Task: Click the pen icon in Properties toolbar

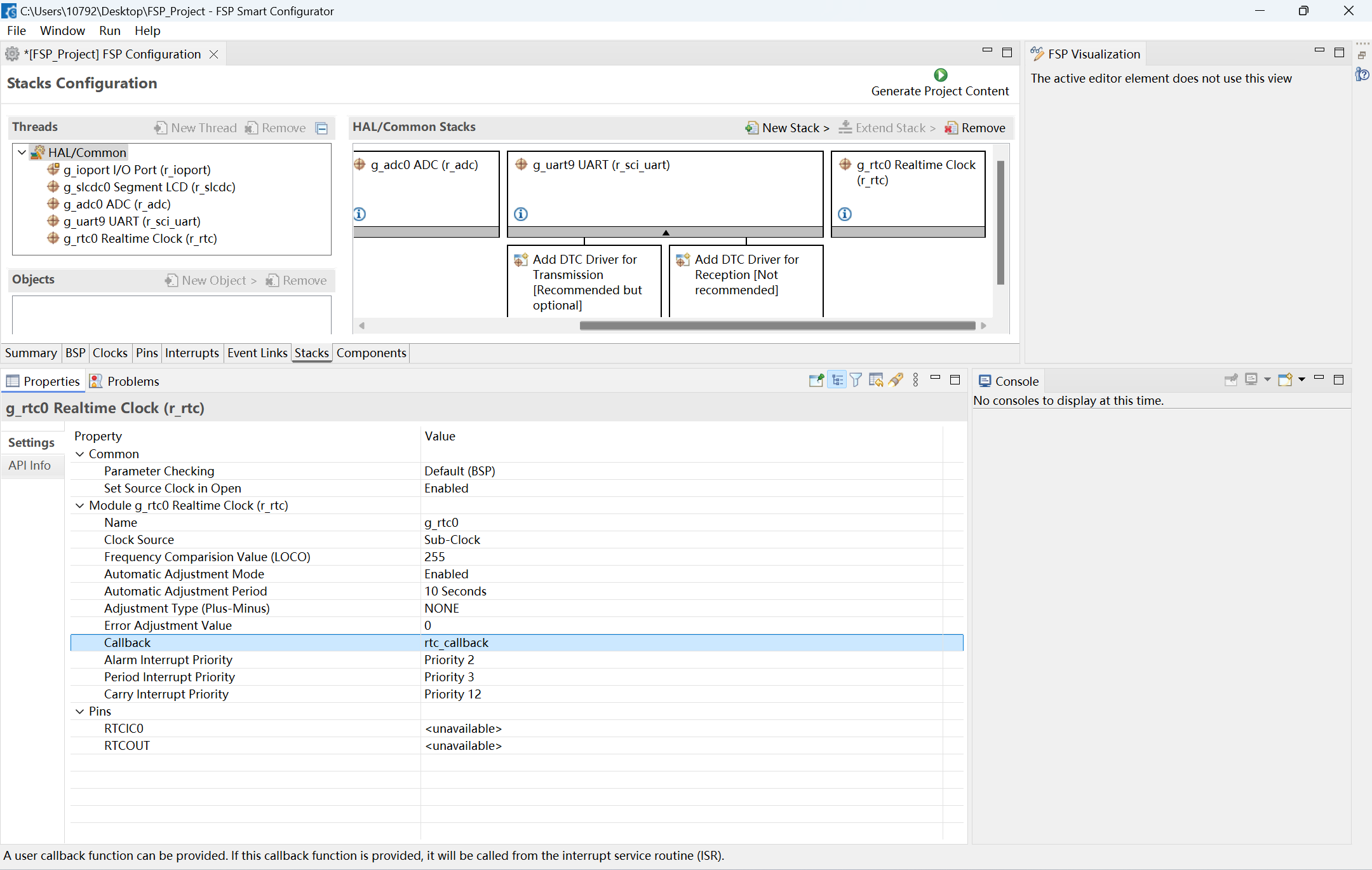Action: pyautogui.click(x=896, y=380)
